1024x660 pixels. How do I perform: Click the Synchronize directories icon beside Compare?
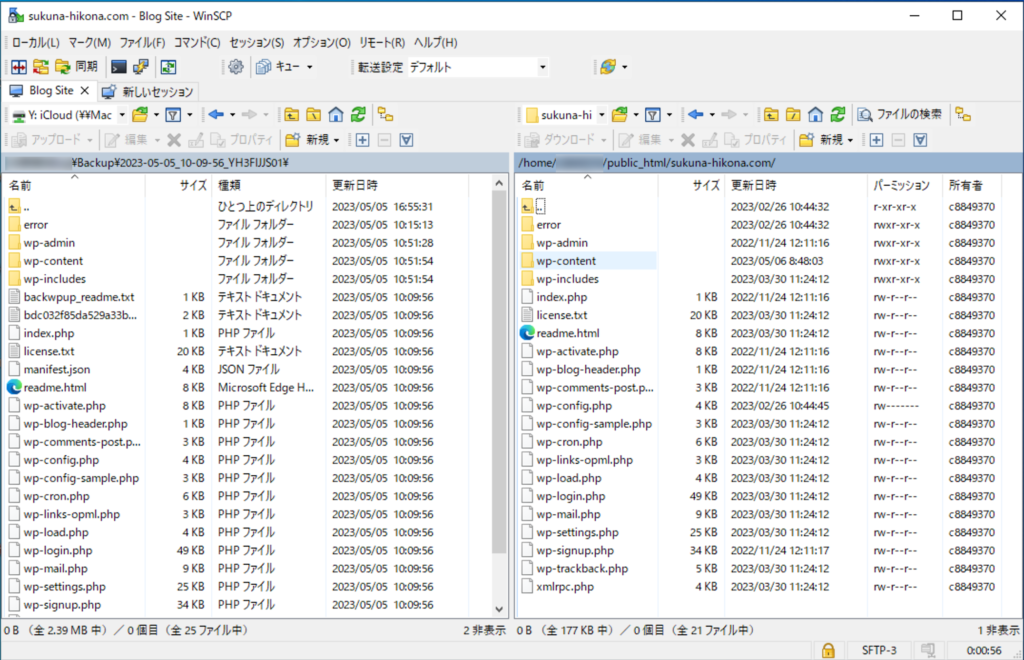click(40, 67)
